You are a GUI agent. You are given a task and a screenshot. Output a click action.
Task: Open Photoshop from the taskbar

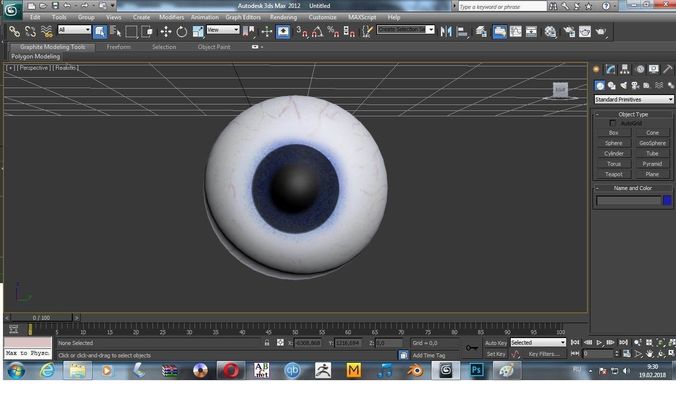[x=476, y=370]
